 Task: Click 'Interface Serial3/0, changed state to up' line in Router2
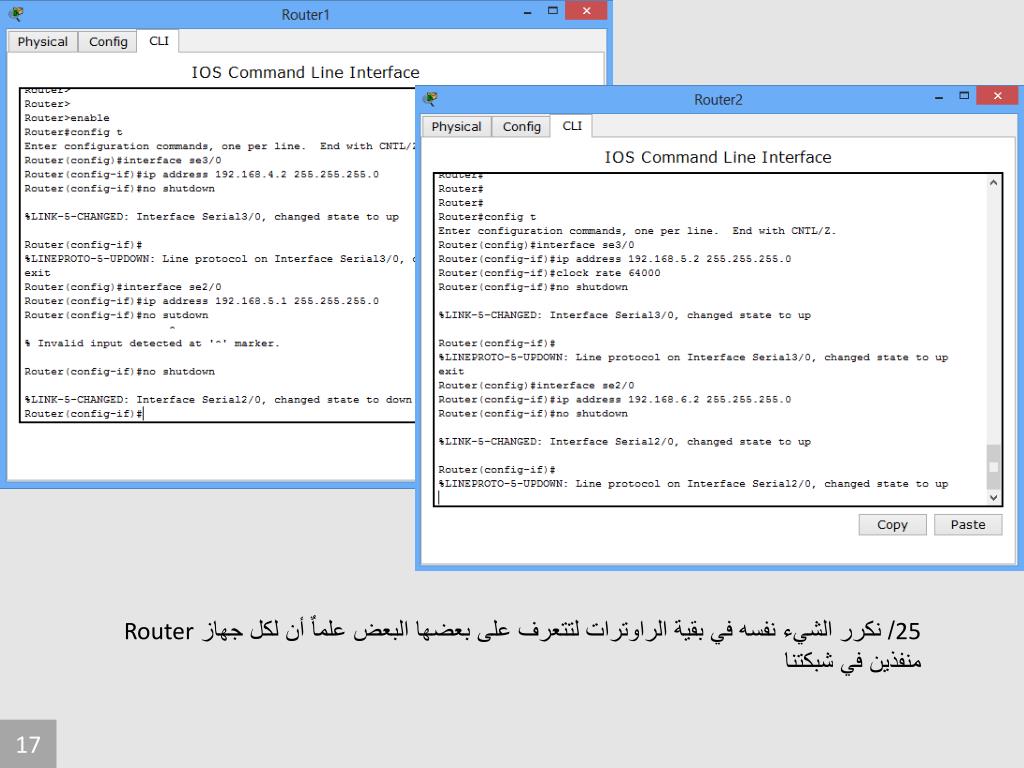tap(624, 315)
